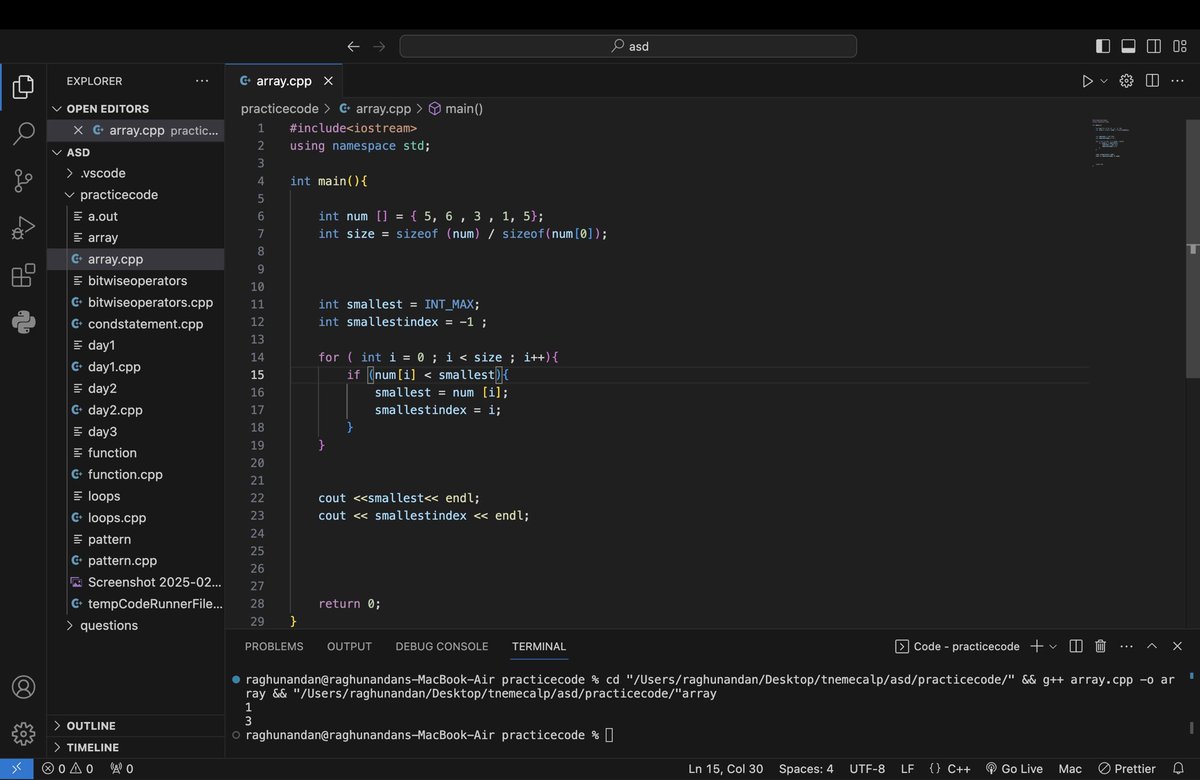
Task: Open Customize Layout button
Action: click(1179, 46)
